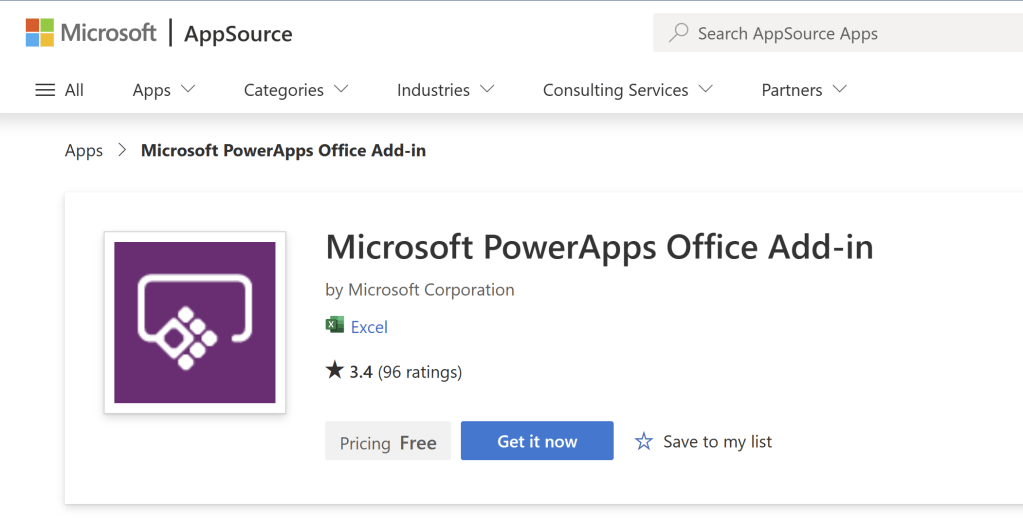
Task: Click the Microsoft four-square logo
Action: pyautogui.click(x=40, y=33)
